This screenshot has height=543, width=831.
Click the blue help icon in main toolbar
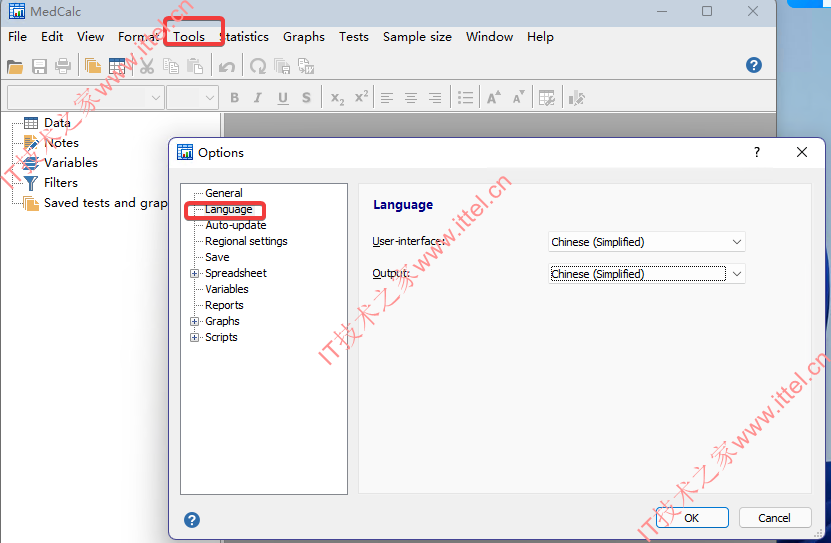point(754,65)
